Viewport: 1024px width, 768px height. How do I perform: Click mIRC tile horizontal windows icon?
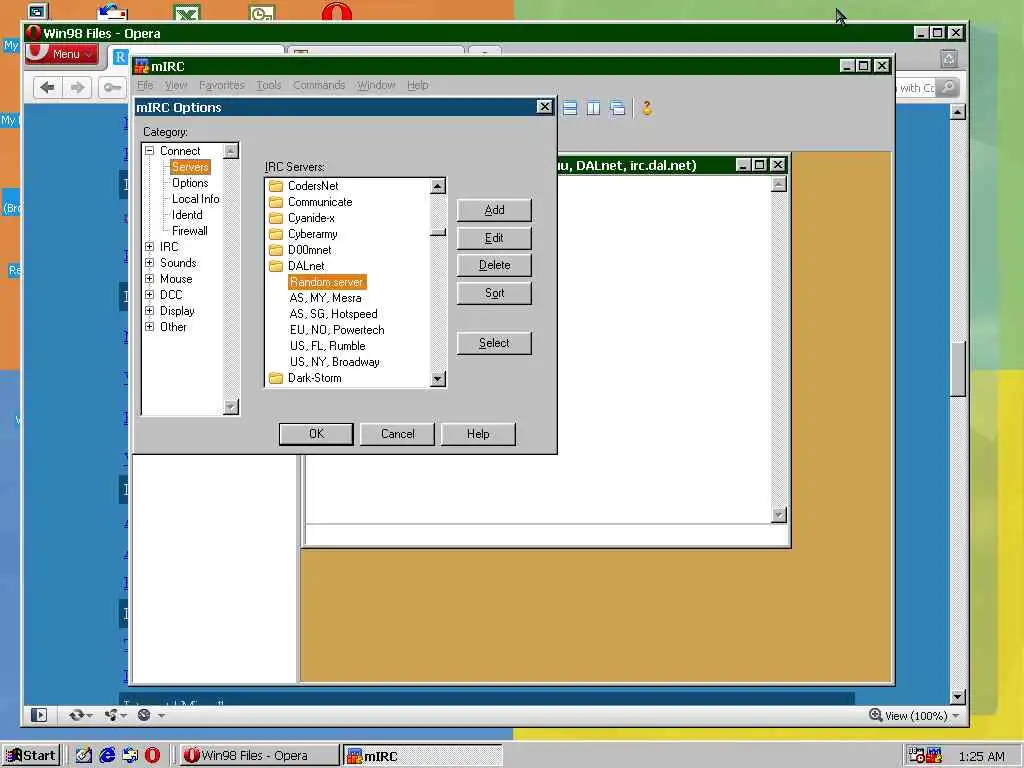(569, 108)
